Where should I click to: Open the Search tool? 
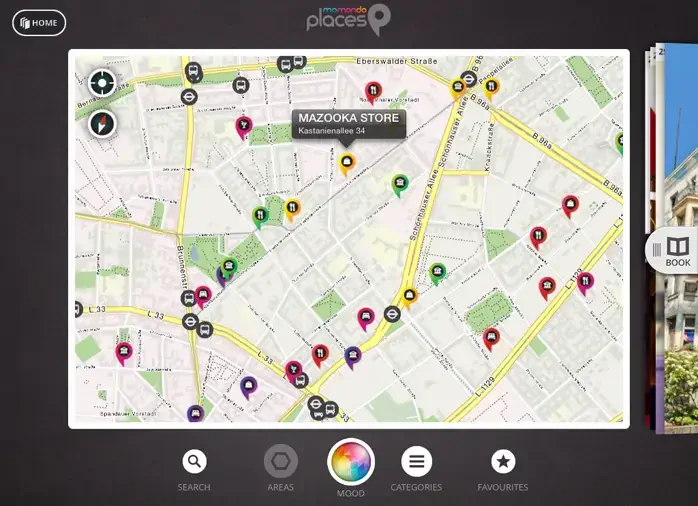coord(194,461)
